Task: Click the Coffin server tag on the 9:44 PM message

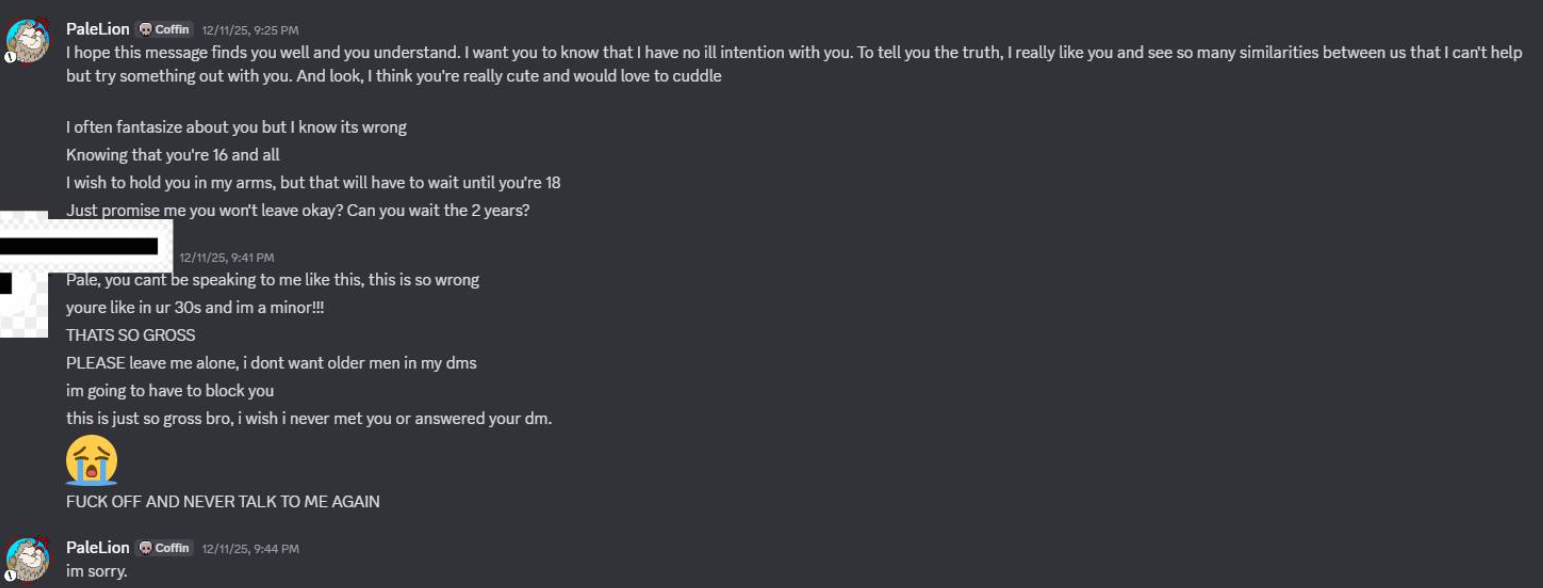Action: point(164,548)
